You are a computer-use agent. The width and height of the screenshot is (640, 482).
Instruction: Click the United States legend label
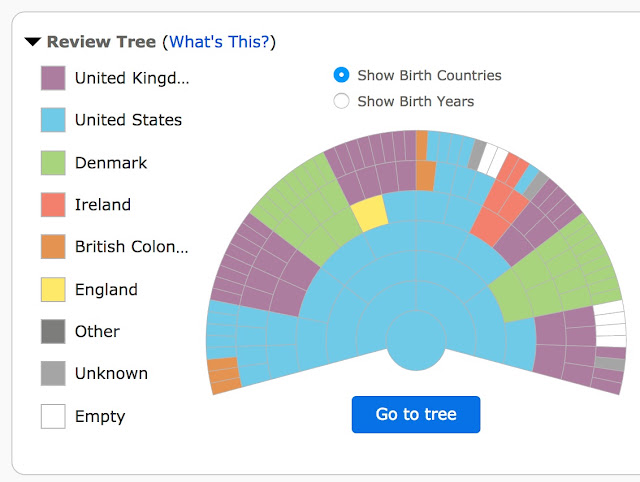click(x=128, y=120)
